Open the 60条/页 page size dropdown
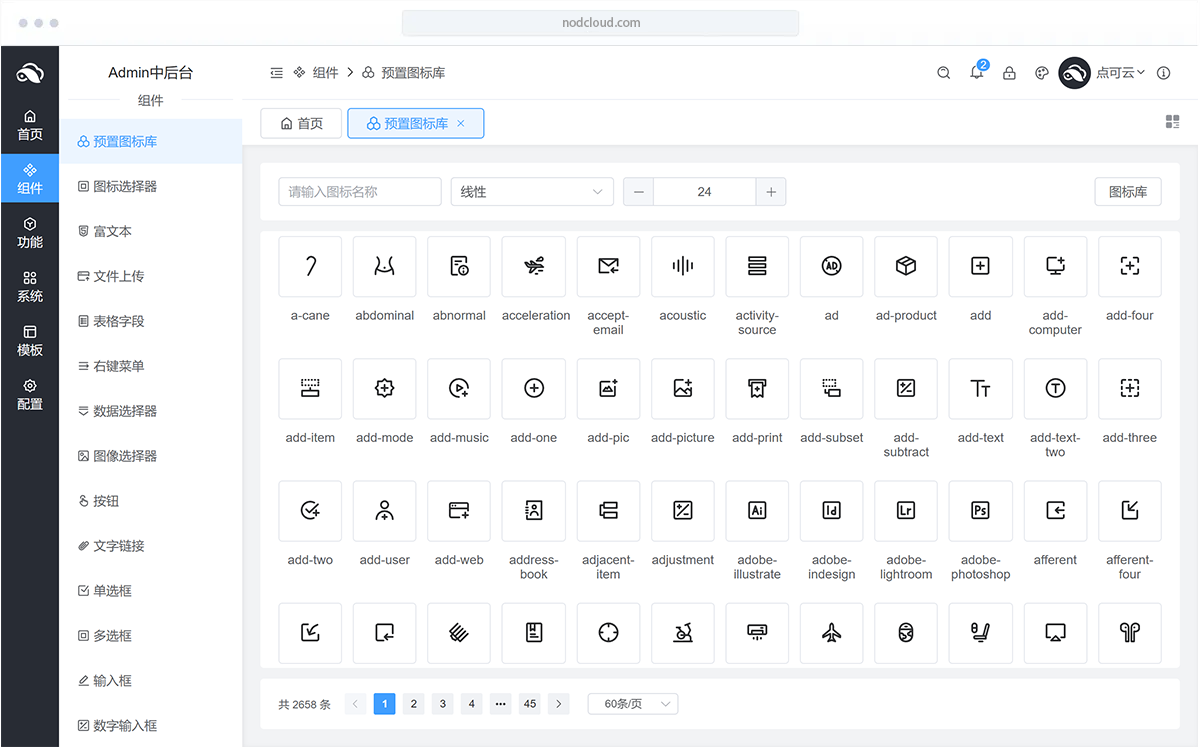 tap(633, 704)
